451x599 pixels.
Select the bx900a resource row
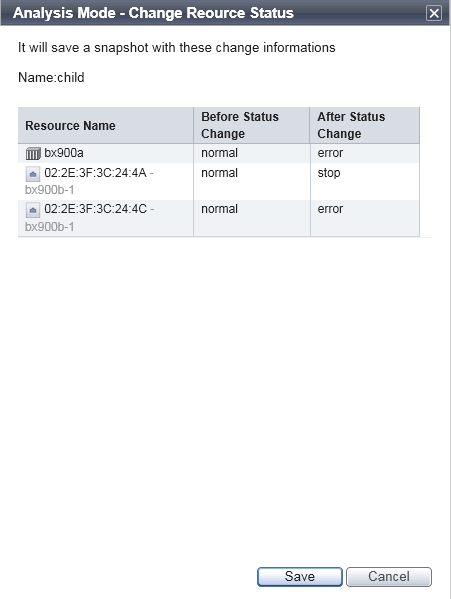pos(219,153)
